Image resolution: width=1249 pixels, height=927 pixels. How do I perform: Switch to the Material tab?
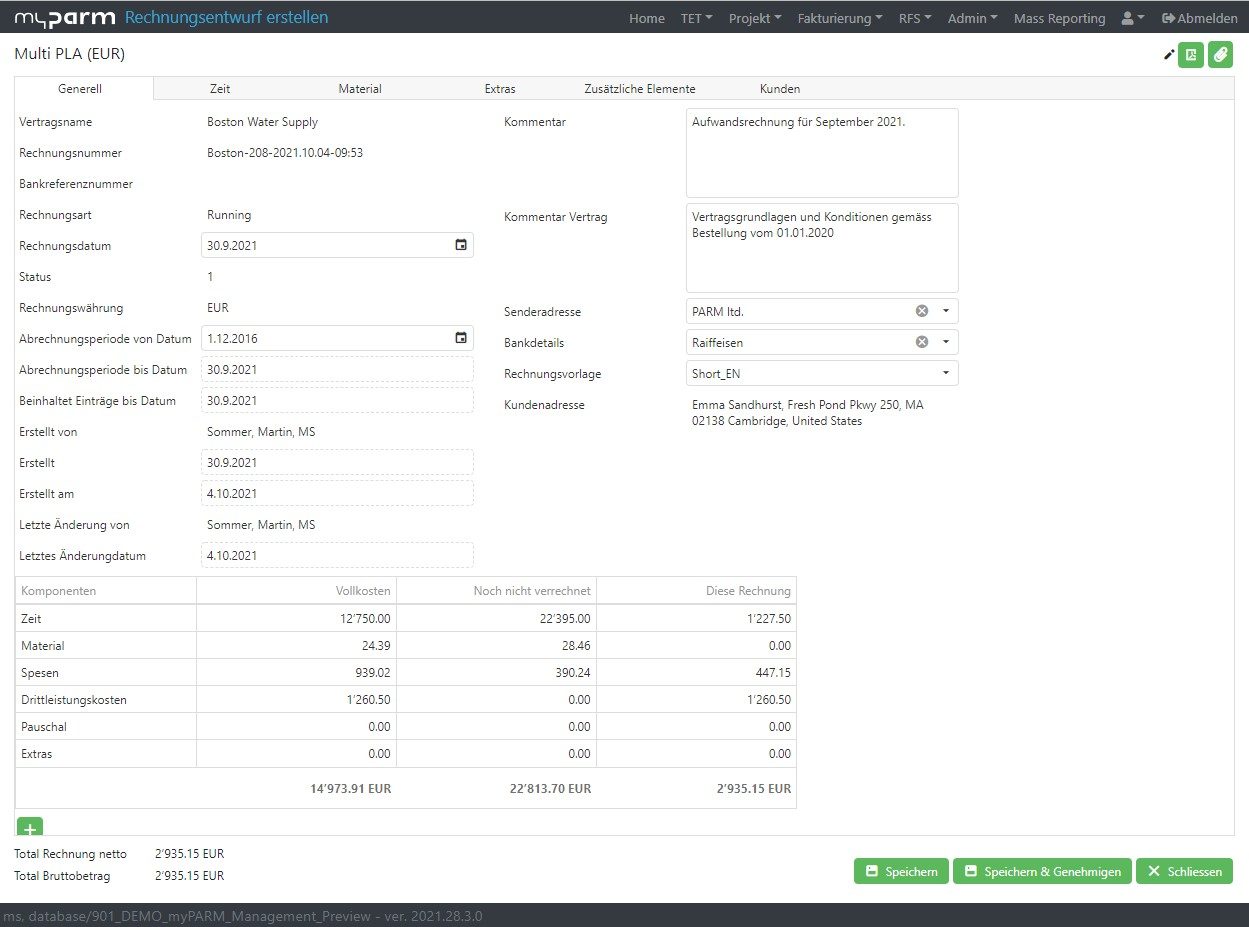click(360, 89)
